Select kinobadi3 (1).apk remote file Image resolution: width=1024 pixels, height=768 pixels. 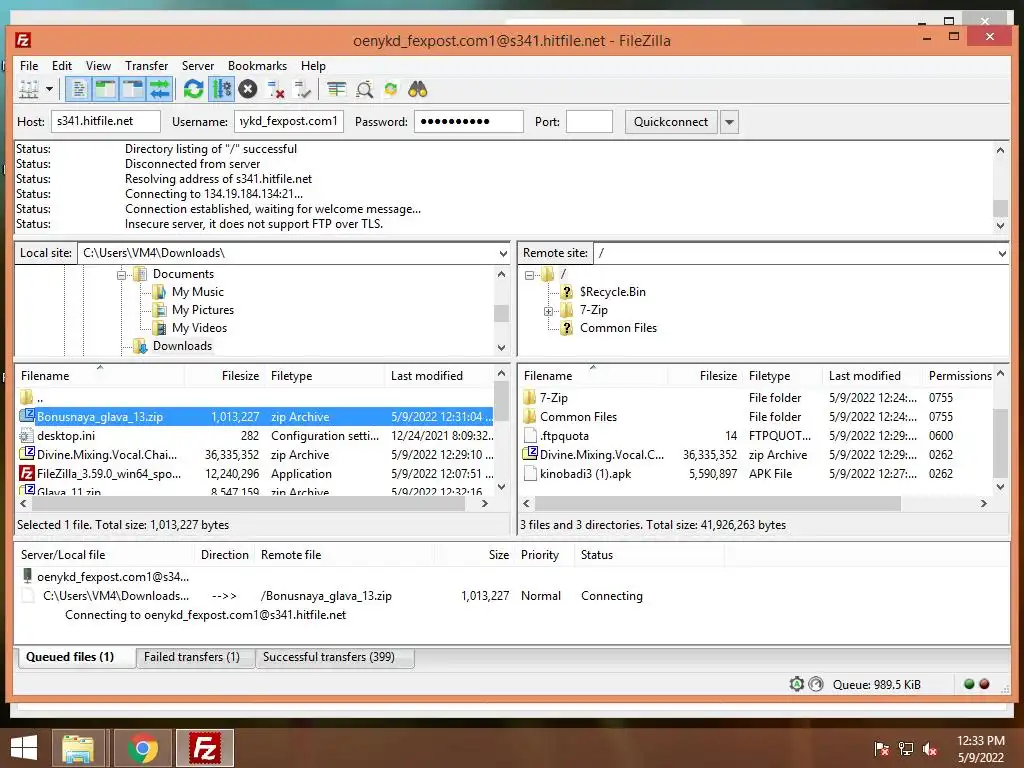click(757, 473)
